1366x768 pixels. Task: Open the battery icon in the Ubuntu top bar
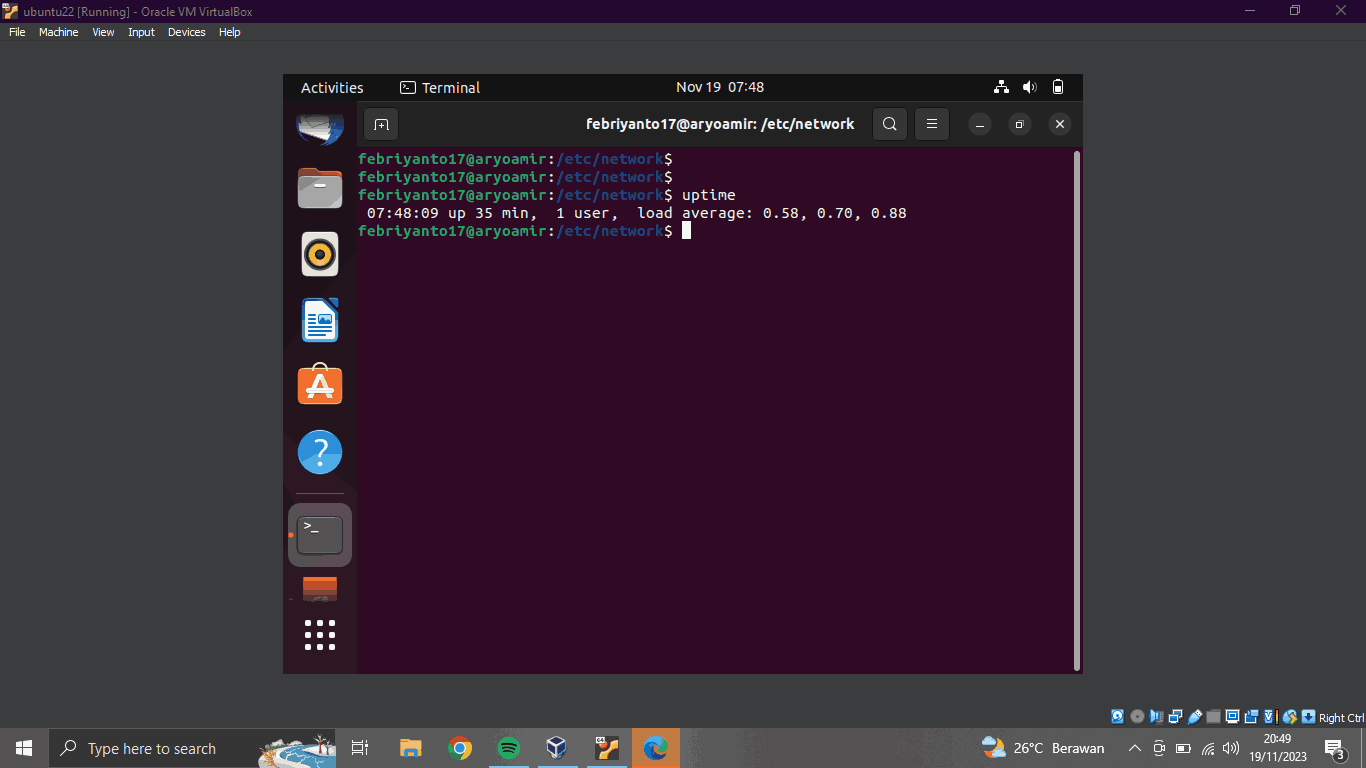[x=1058, y=87]
